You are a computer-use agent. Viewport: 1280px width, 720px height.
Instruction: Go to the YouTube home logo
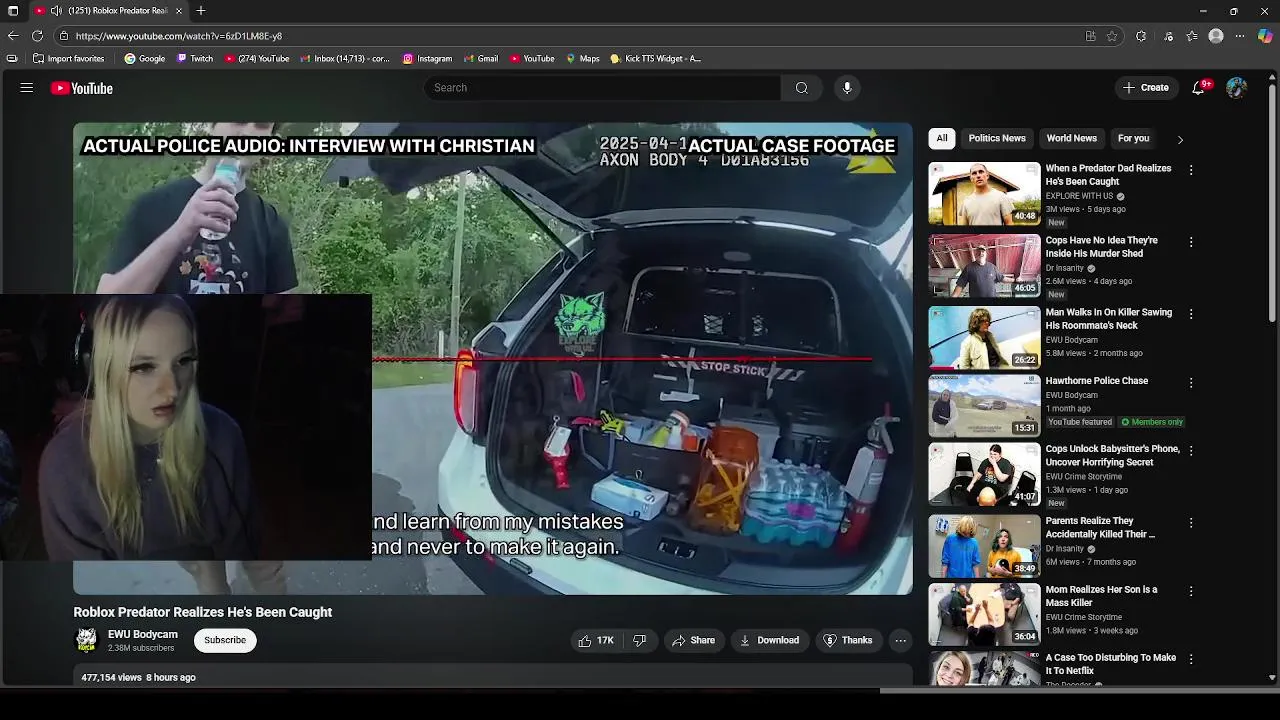click(x=82, y=88)
